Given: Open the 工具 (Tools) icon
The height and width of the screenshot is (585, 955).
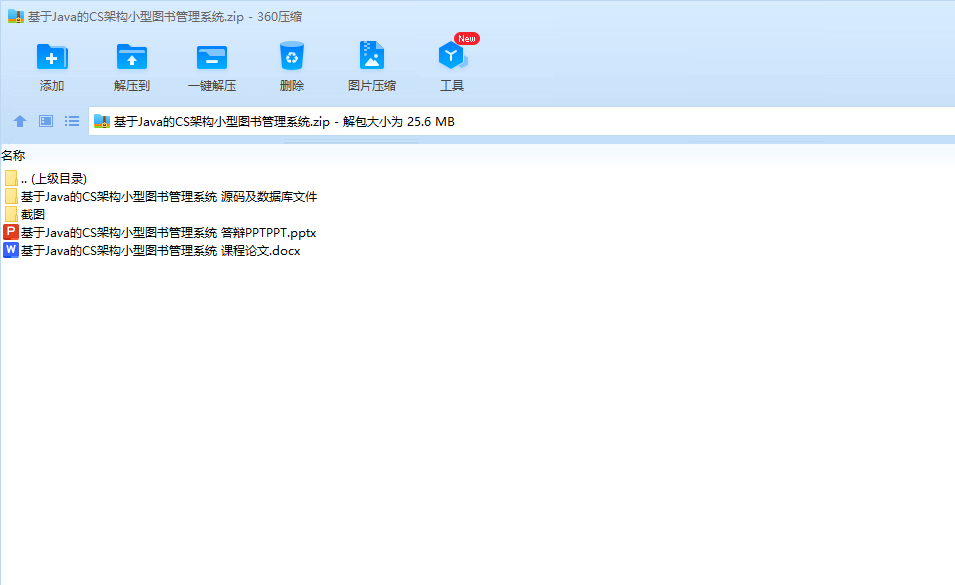Looking at the screenshot, I should pyautogui.click(x=452, y=56).
